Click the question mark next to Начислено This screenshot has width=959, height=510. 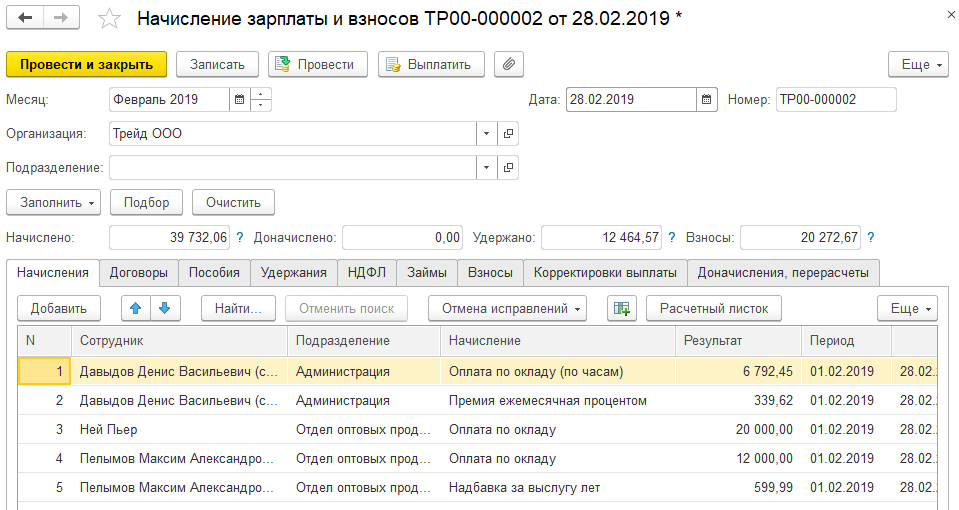(240, 237)
